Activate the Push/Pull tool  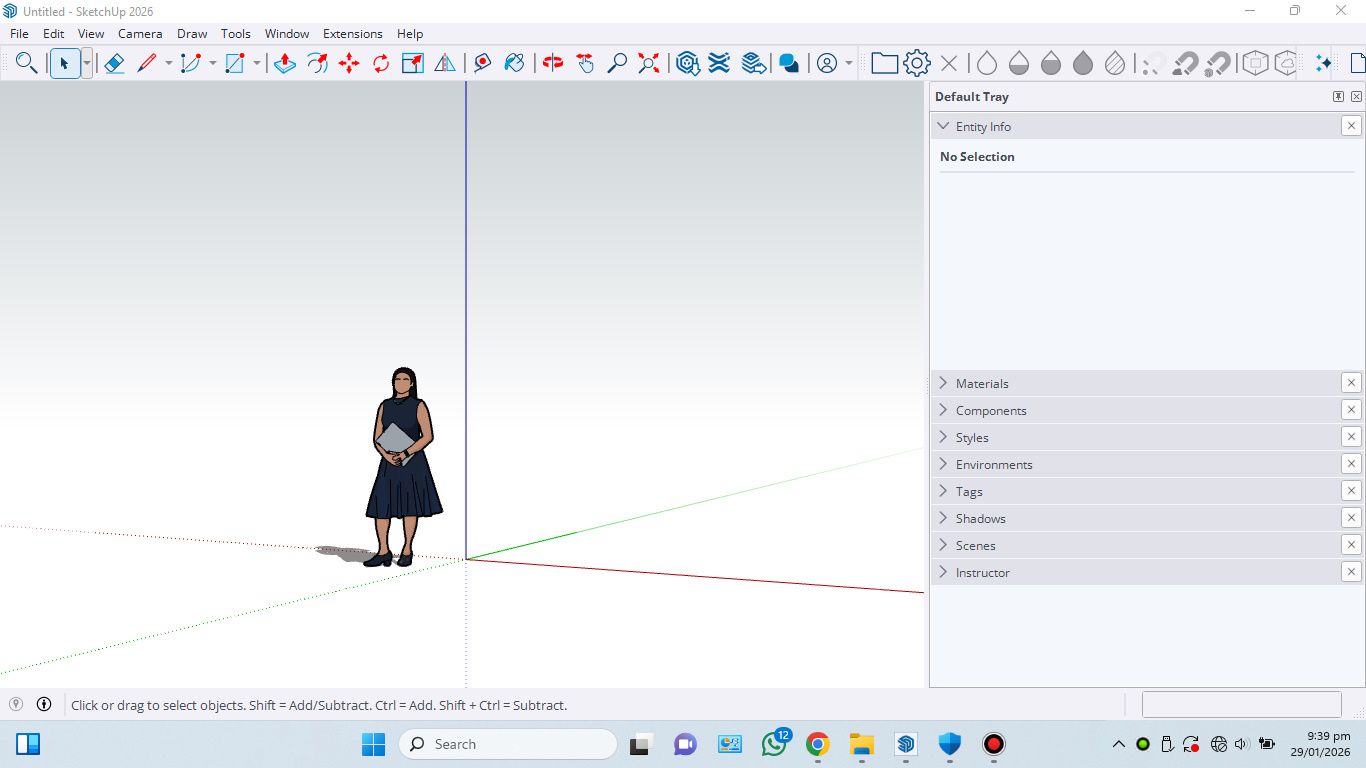(285, 63)
